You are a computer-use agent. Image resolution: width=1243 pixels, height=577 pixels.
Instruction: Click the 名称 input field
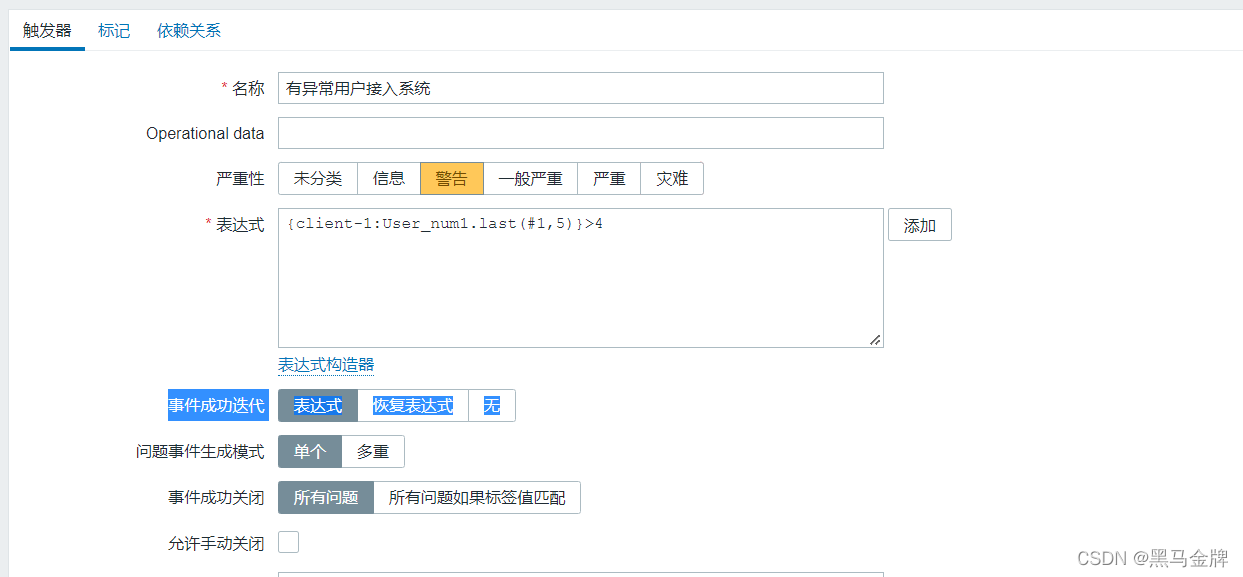pos(580,88)
